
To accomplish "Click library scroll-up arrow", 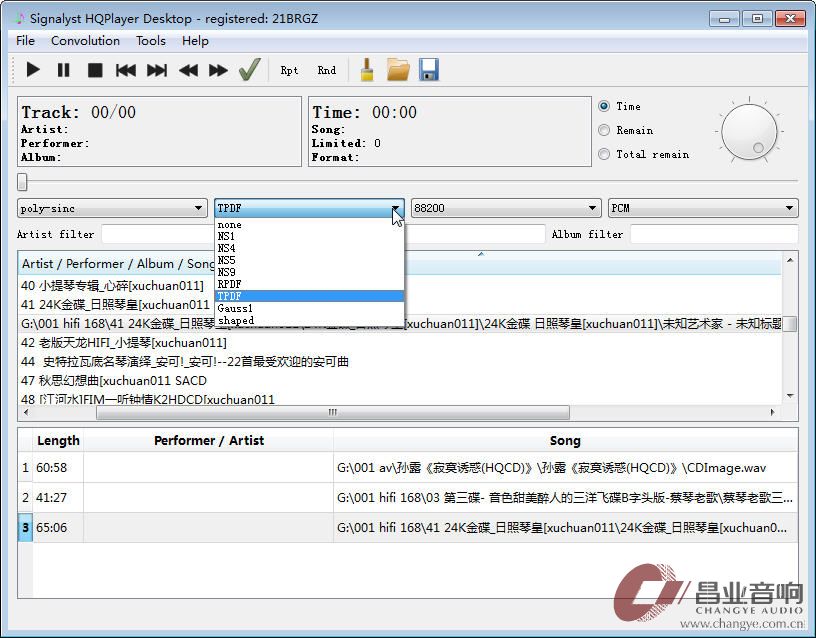I will click(x=790, y=260).
